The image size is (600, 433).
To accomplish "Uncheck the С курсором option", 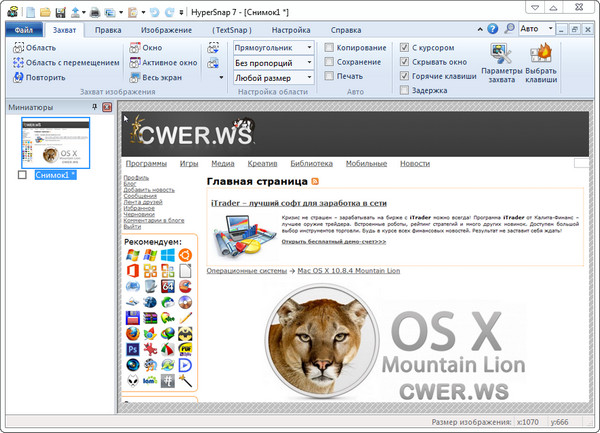I will [404, 47].
